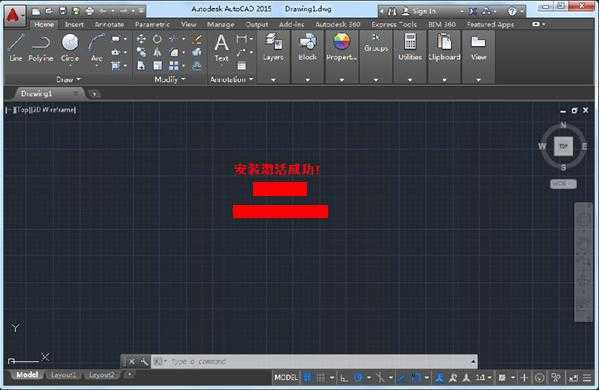Switch to the Layout1 tab

point(63,375)
